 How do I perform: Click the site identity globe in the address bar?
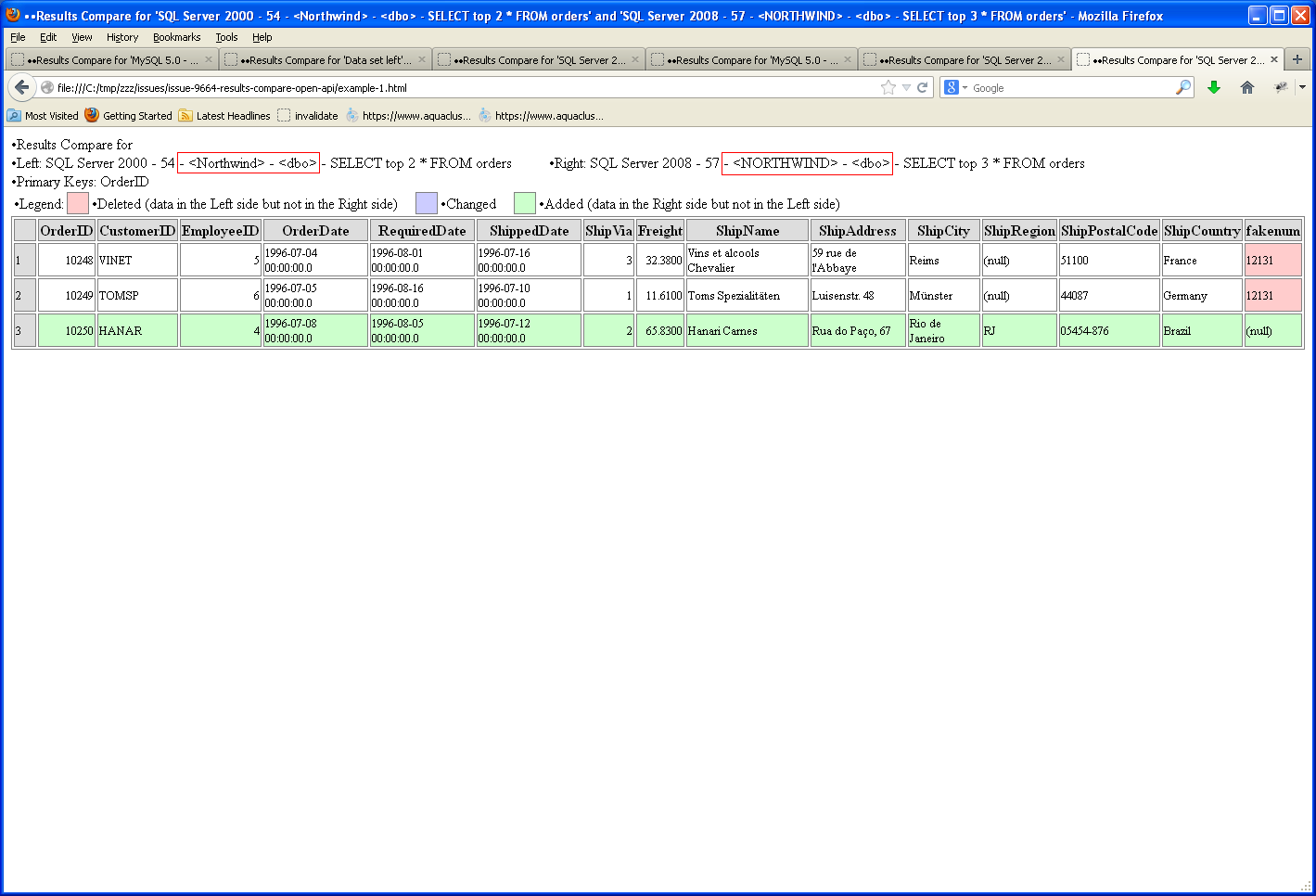47,87
